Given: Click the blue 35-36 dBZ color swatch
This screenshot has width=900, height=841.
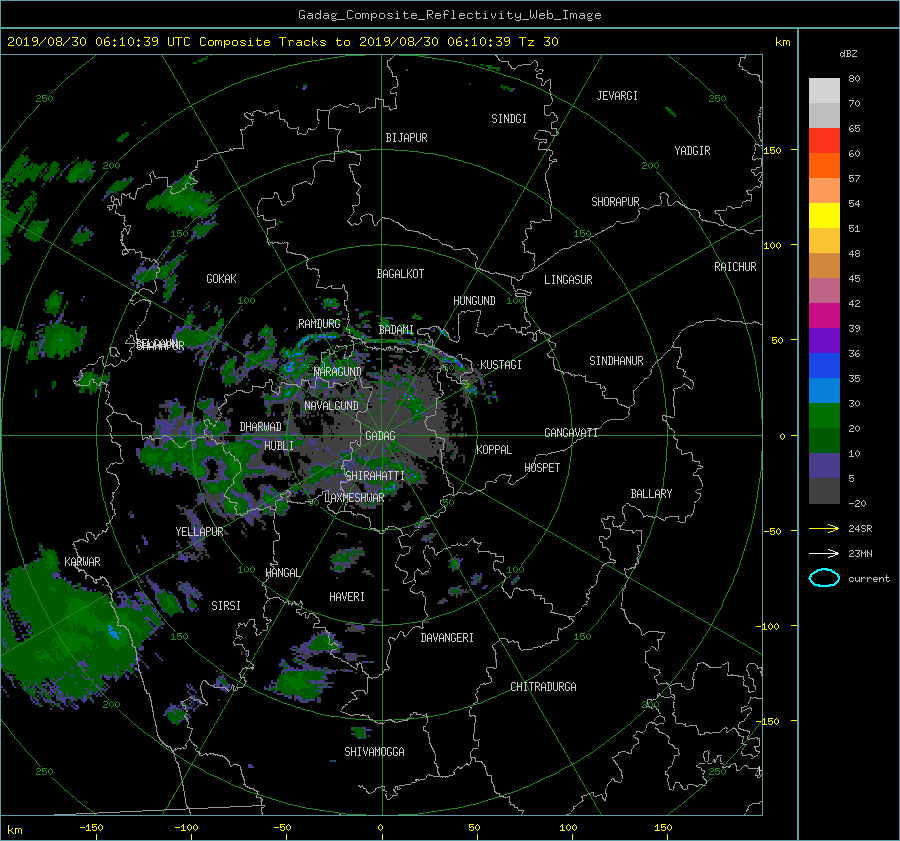Looking at the screenshot, I should coord(824,366).
